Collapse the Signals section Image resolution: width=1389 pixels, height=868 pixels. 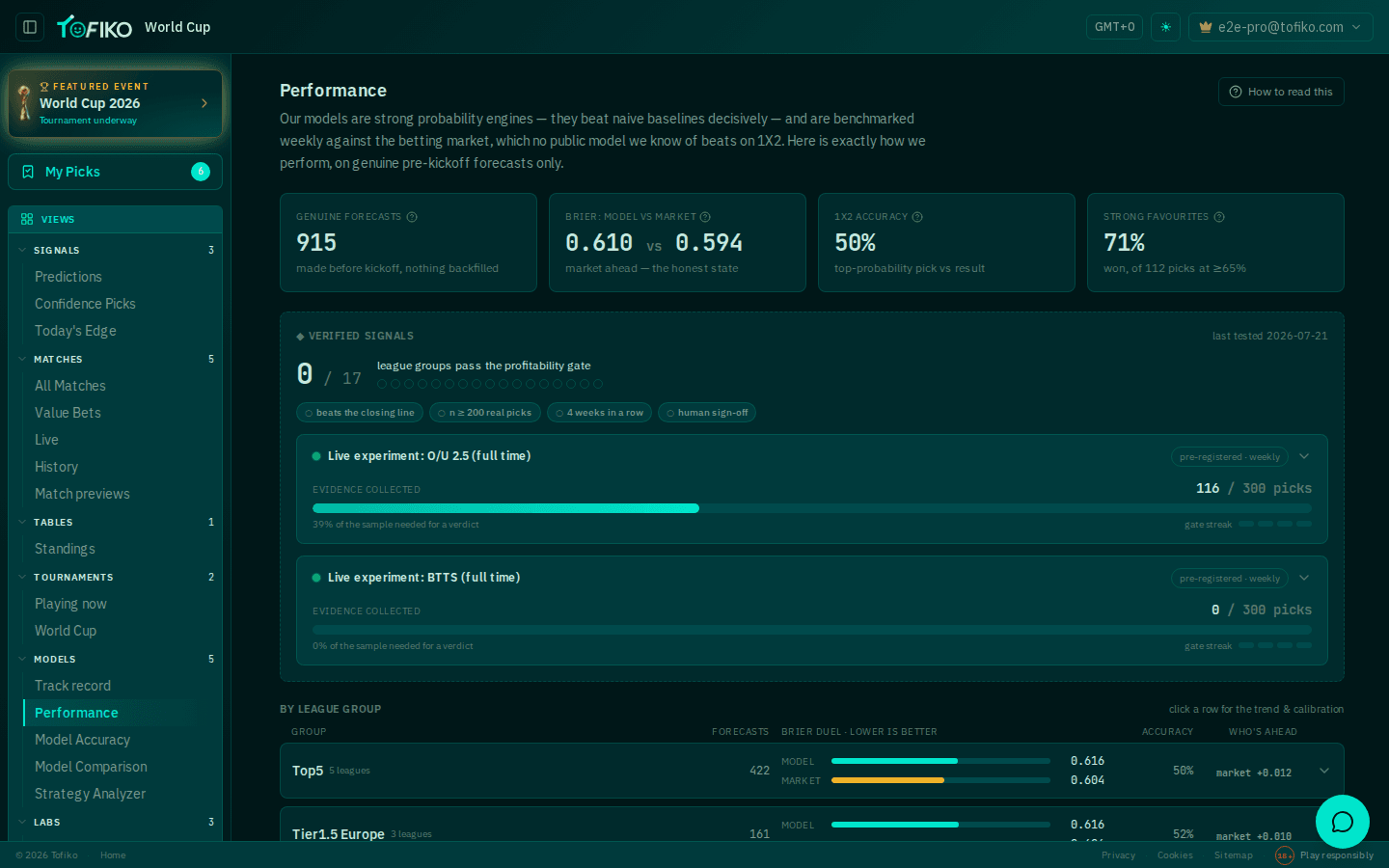[x=115, y=250]
